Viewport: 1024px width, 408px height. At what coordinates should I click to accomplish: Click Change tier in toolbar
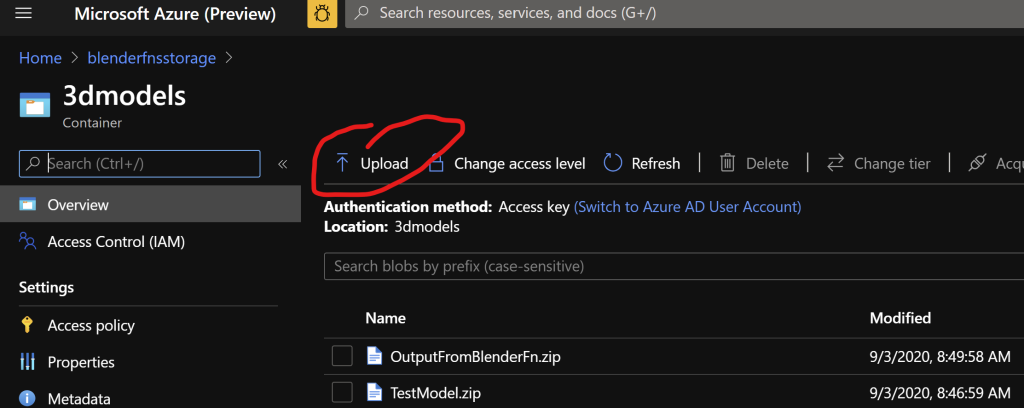[878, 164]
